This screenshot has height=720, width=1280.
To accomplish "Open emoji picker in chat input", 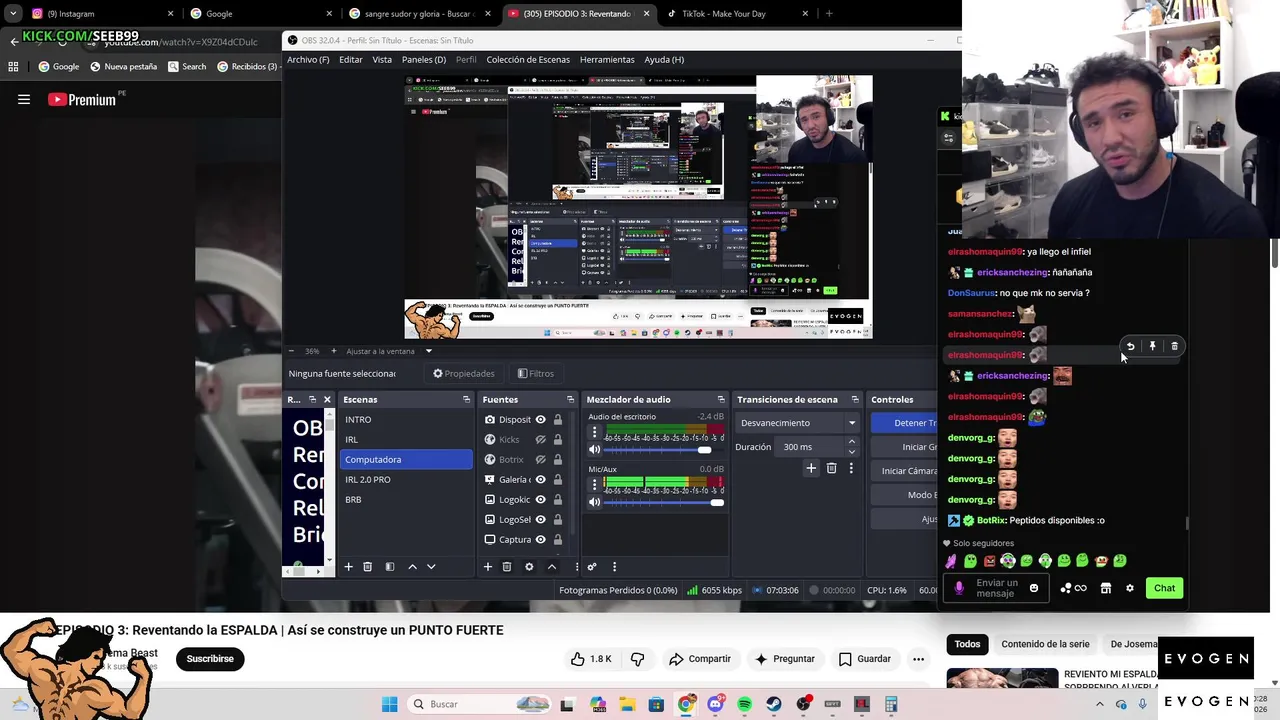I will pos(1034,588).
